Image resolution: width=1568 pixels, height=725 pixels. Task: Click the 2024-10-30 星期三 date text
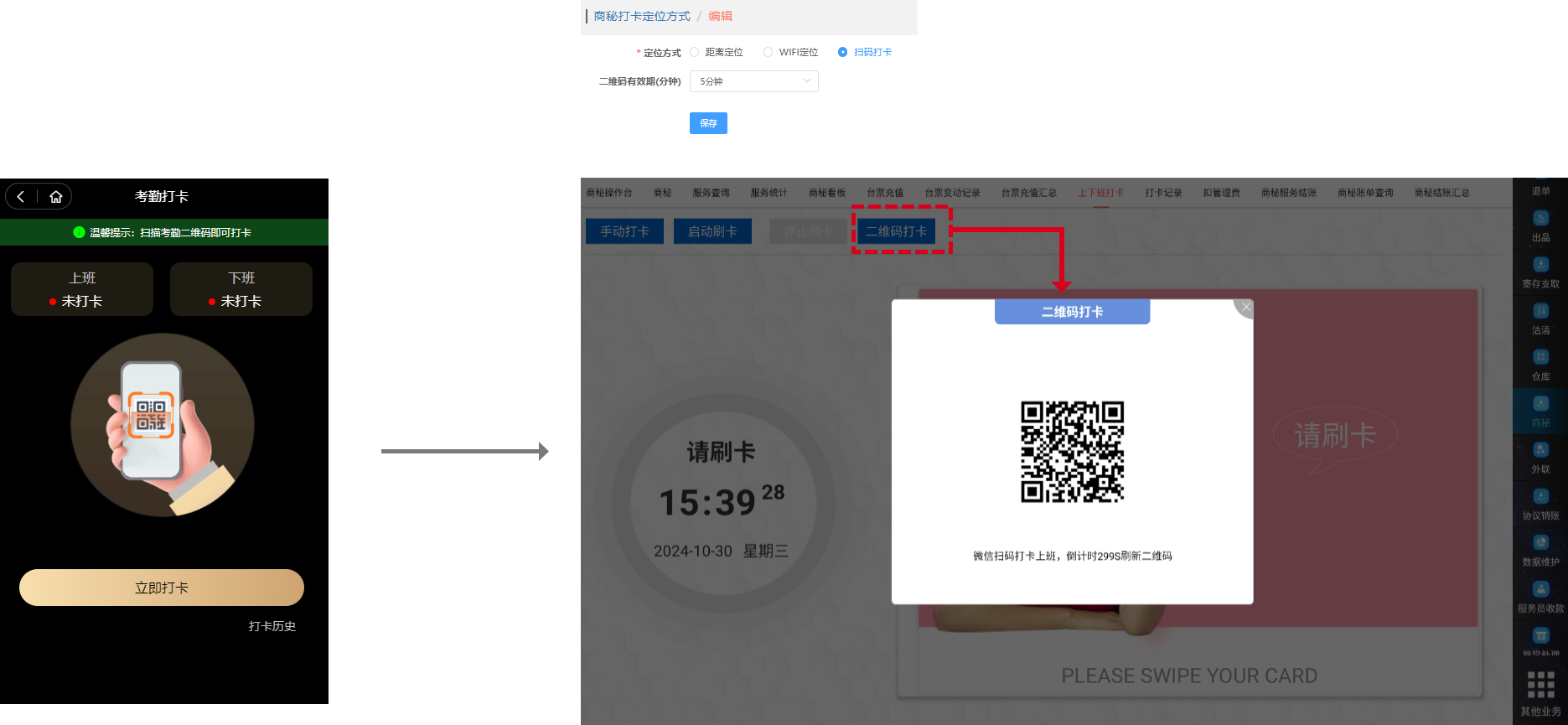(721, 551)
